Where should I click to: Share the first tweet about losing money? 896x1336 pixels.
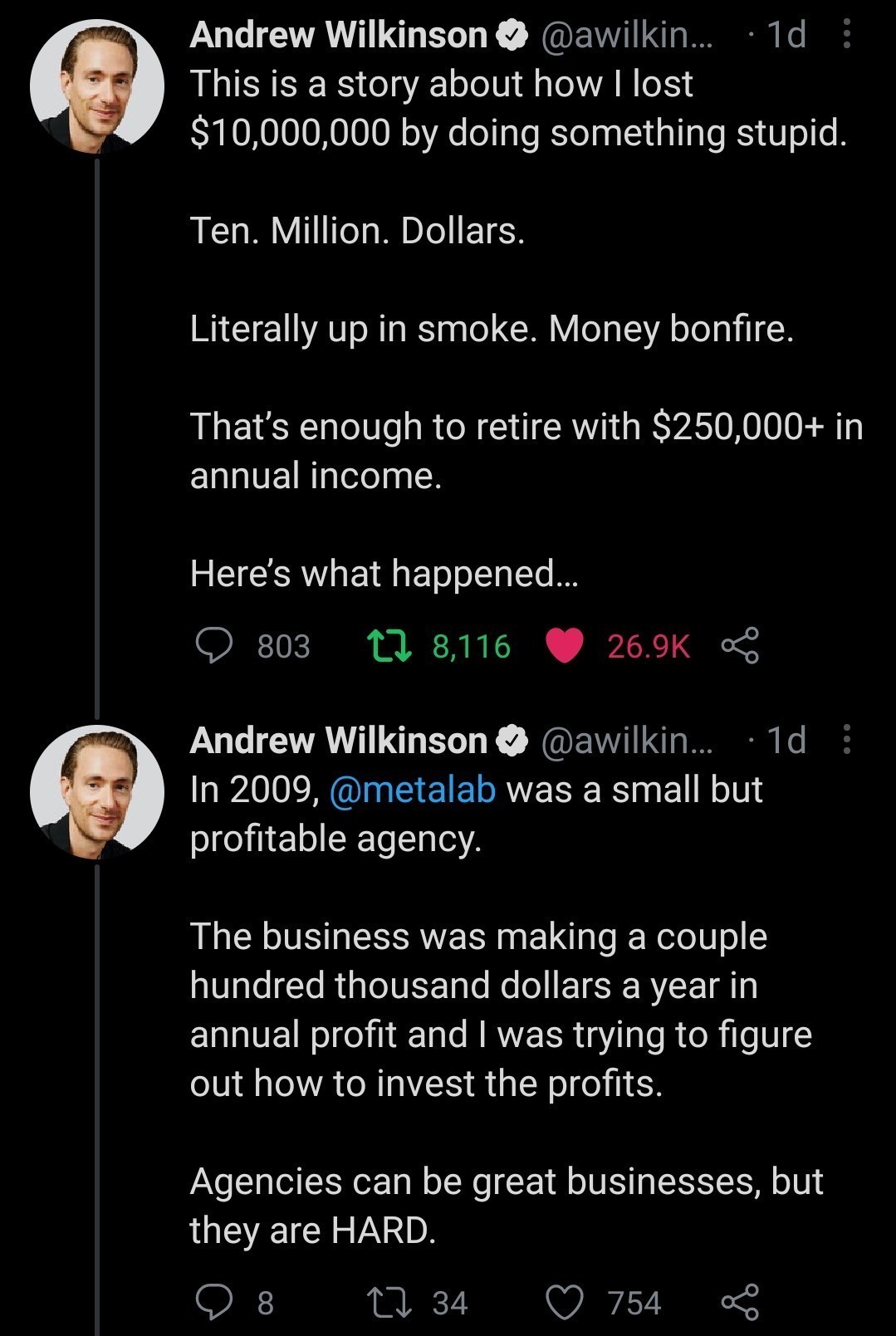739,646
